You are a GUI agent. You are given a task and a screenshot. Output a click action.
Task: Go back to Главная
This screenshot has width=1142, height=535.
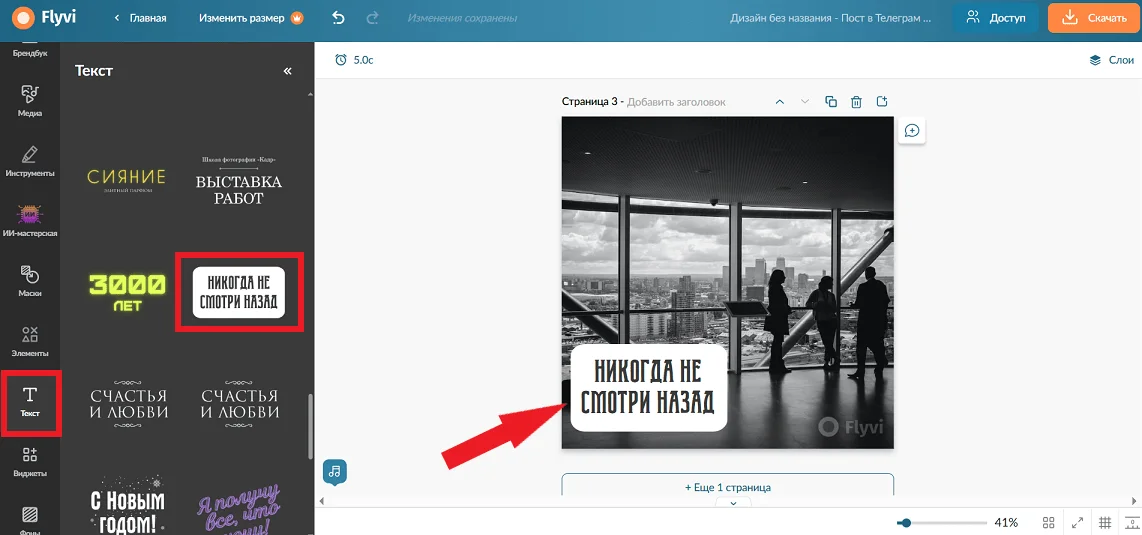[x=141, y=18]
